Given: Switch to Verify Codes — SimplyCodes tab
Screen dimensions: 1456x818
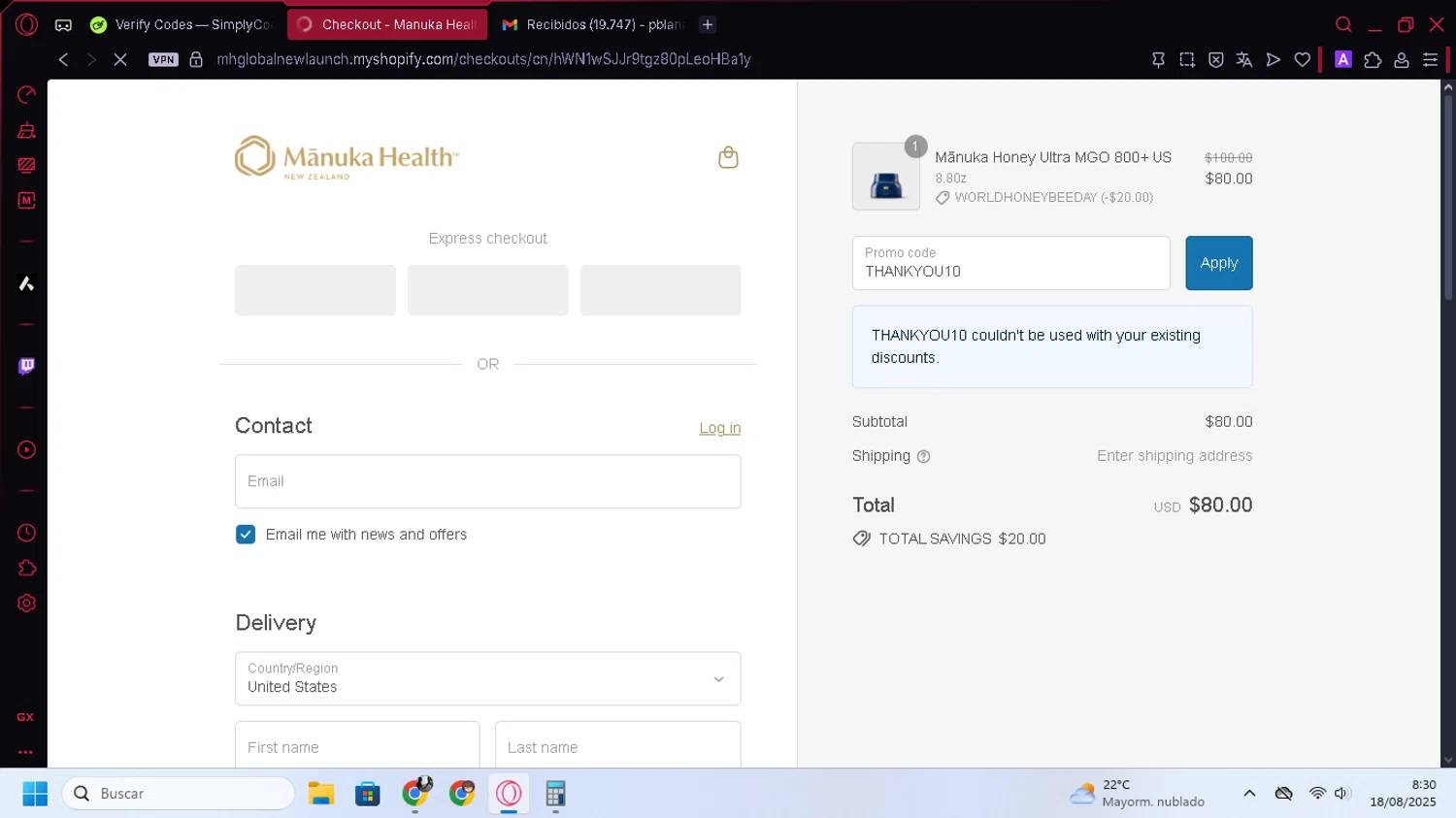Looking at the screenshot, I should pyautogui.click(x=182, y=24).
